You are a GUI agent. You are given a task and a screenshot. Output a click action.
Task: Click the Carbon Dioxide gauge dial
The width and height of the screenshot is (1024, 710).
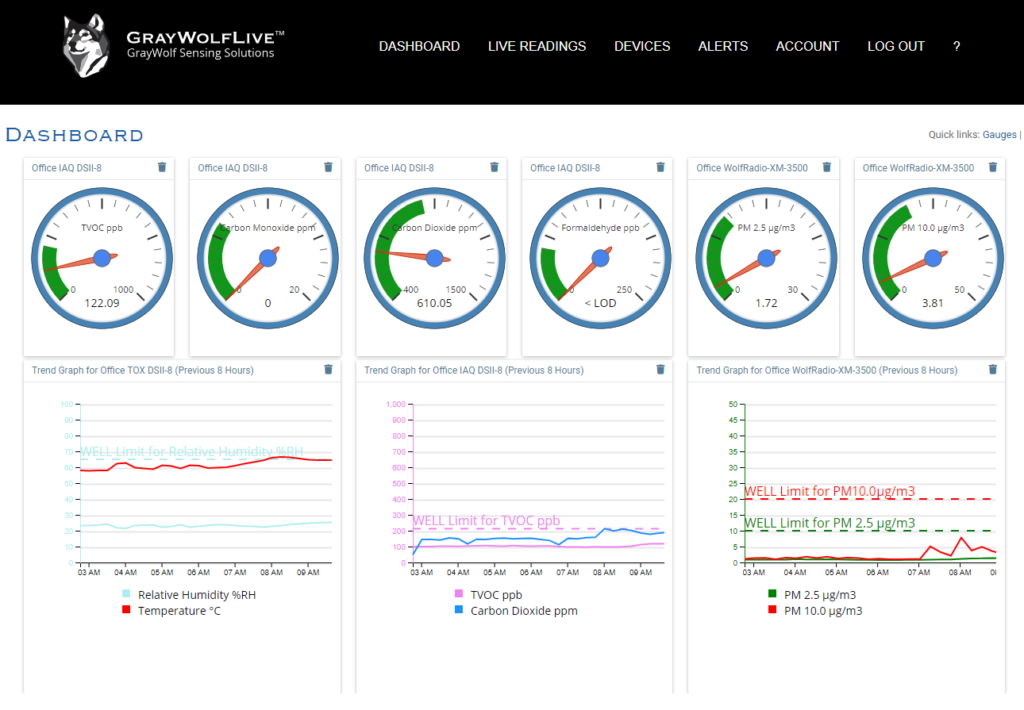click(x=434, y=258)
